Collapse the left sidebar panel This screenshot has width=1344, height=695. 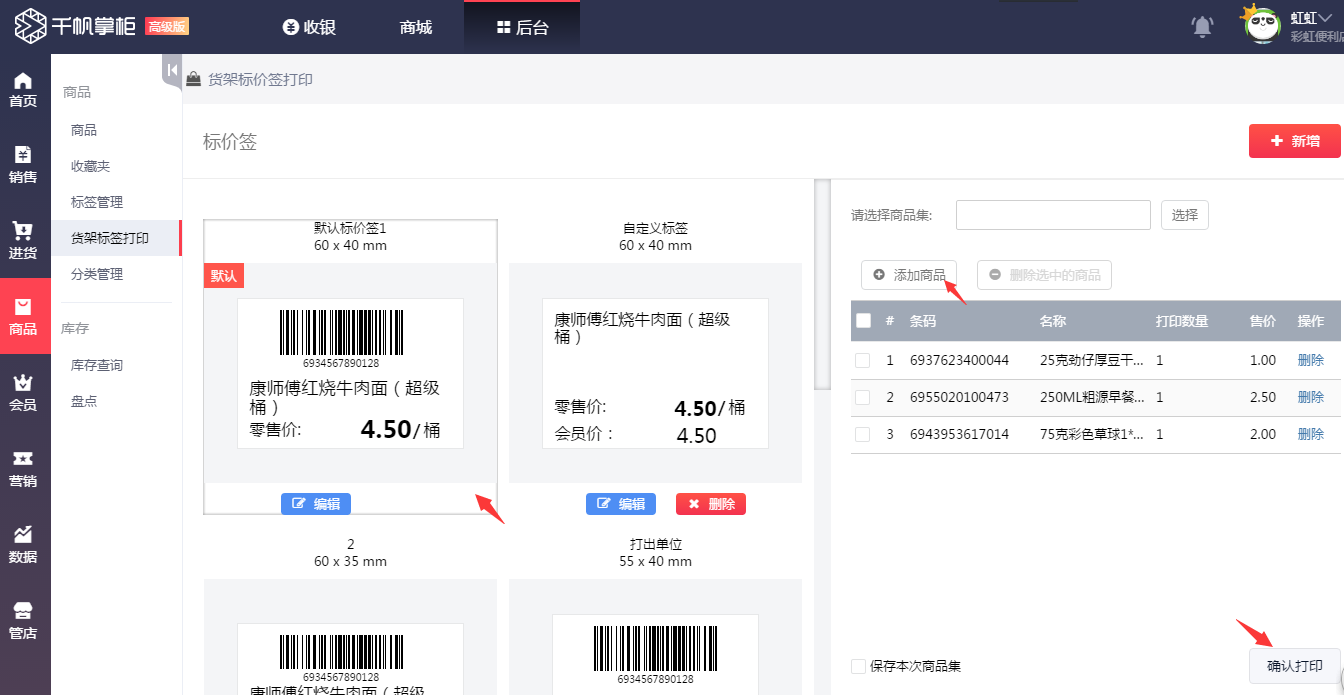point(171,70)
